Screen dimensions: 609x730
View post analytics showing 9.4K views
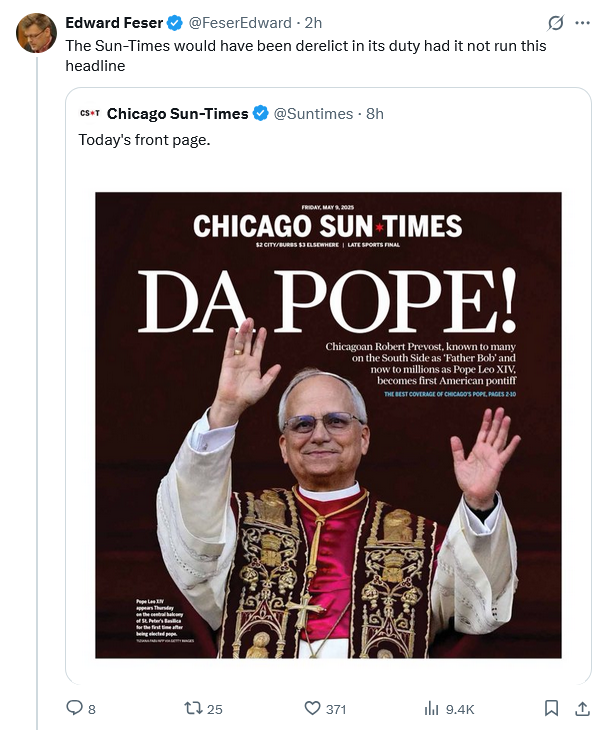(432, 708)
